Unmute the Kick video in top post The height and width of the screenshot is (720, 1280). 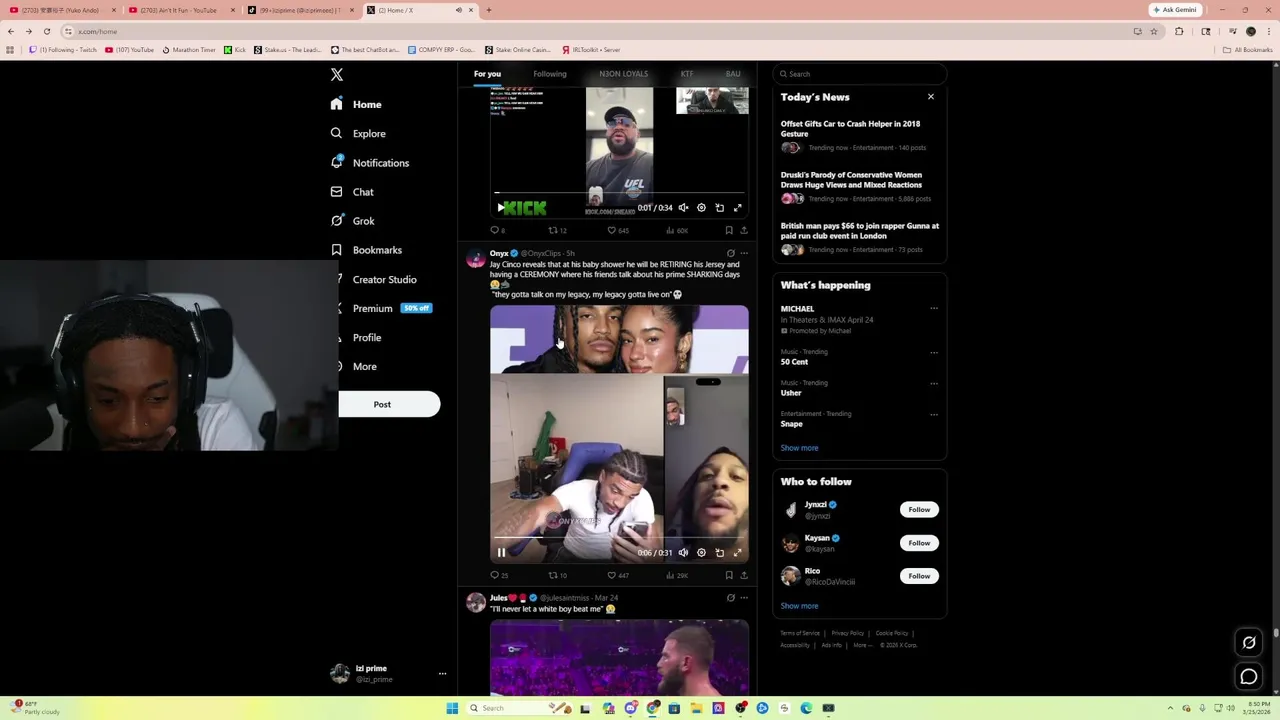pos(683,208)
